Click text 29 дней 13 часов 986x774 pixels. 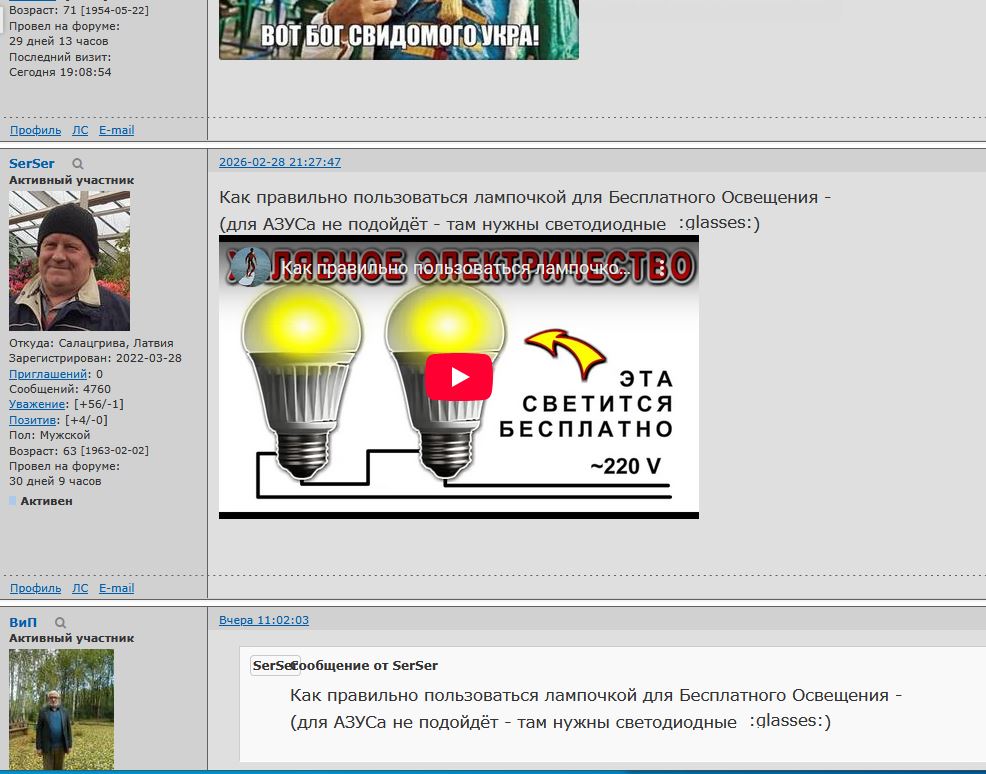point(58,41)
